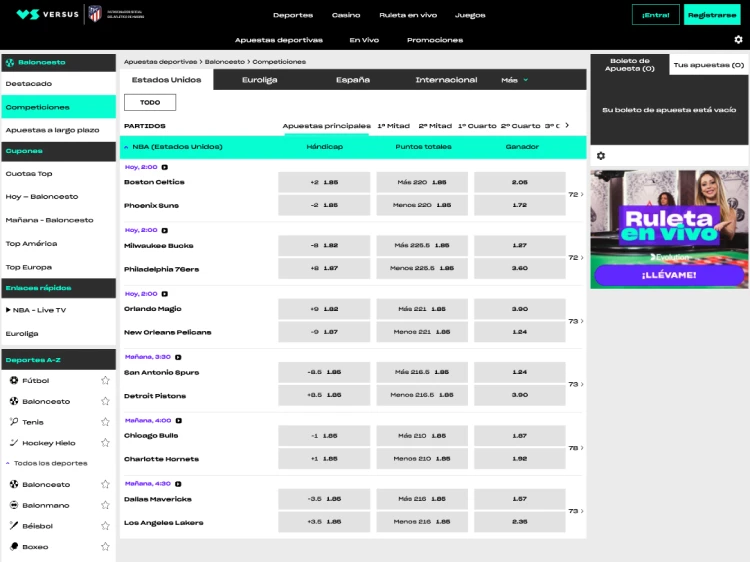Viewport: 750px width, 562px height.
Task: Click the Hockey Hielo stick icon
Action: 14,443
